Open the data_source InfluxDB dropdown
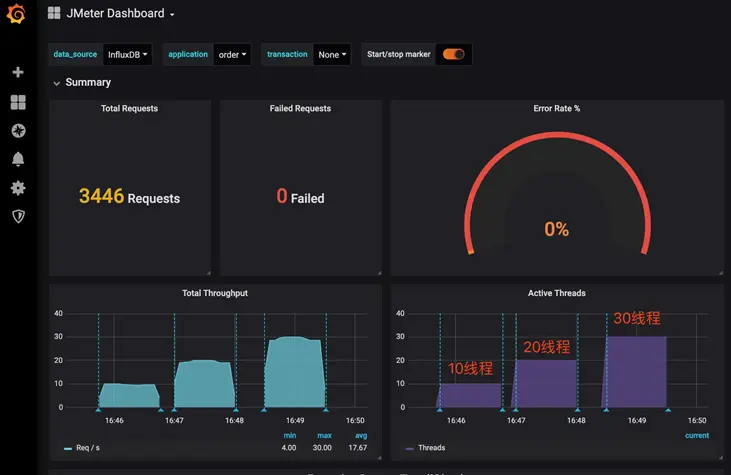This screenshot has height=475, width=731. pos(127,55)
